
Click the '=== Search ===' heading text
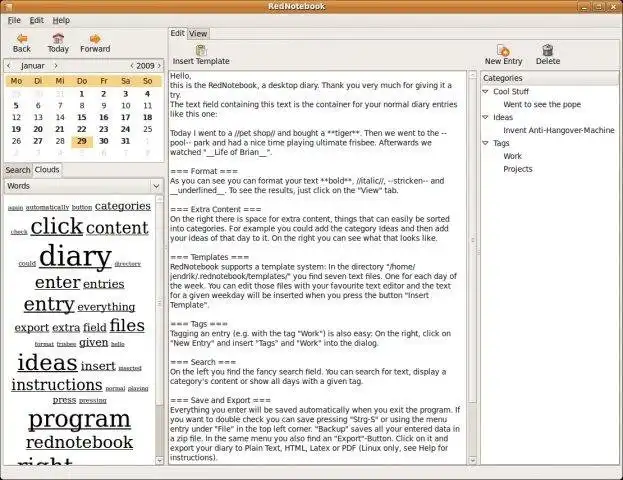(203, 362)
